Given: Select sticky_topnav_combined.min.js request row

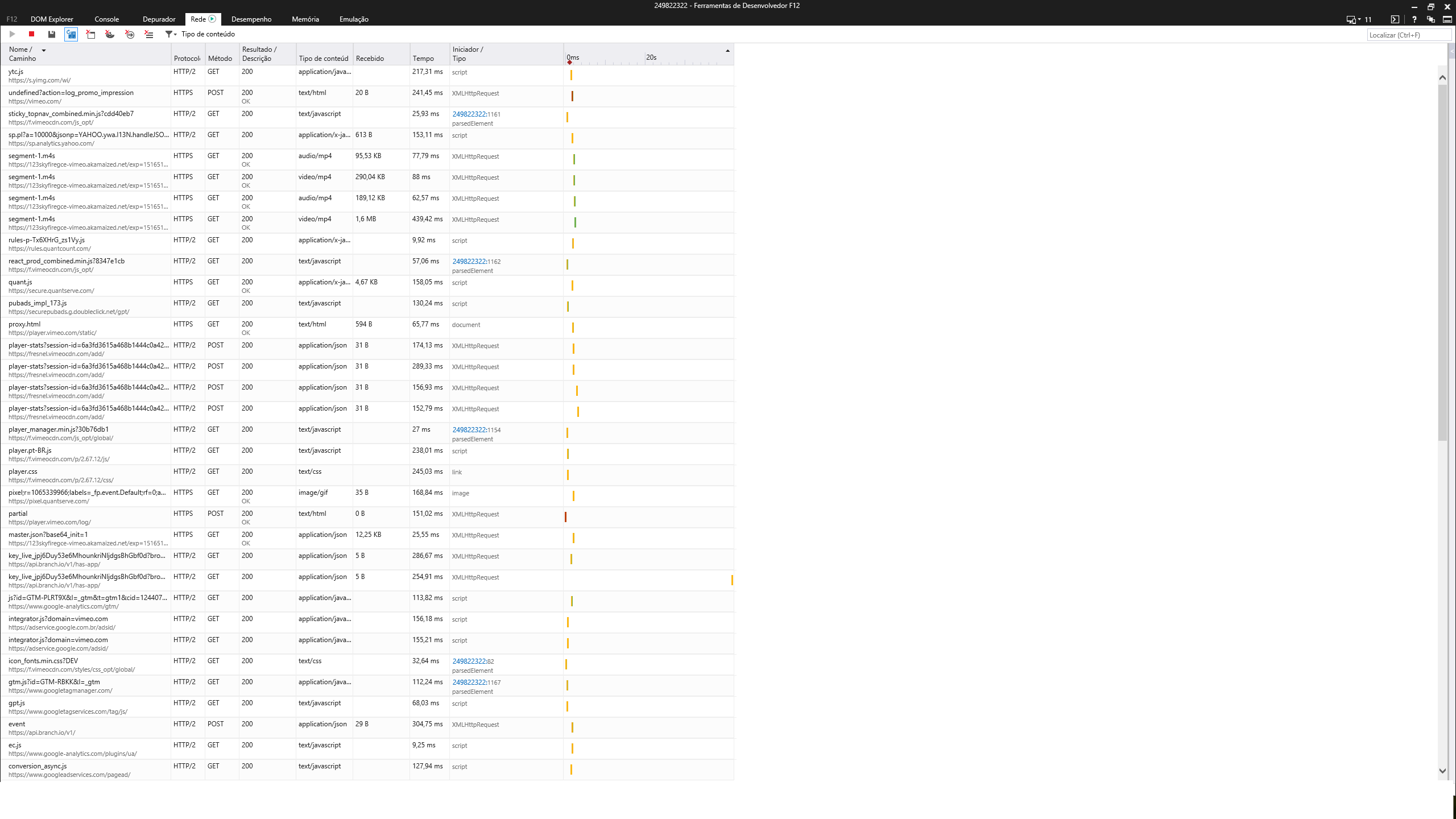Looking at the screenshot, I should coord(367,118).
